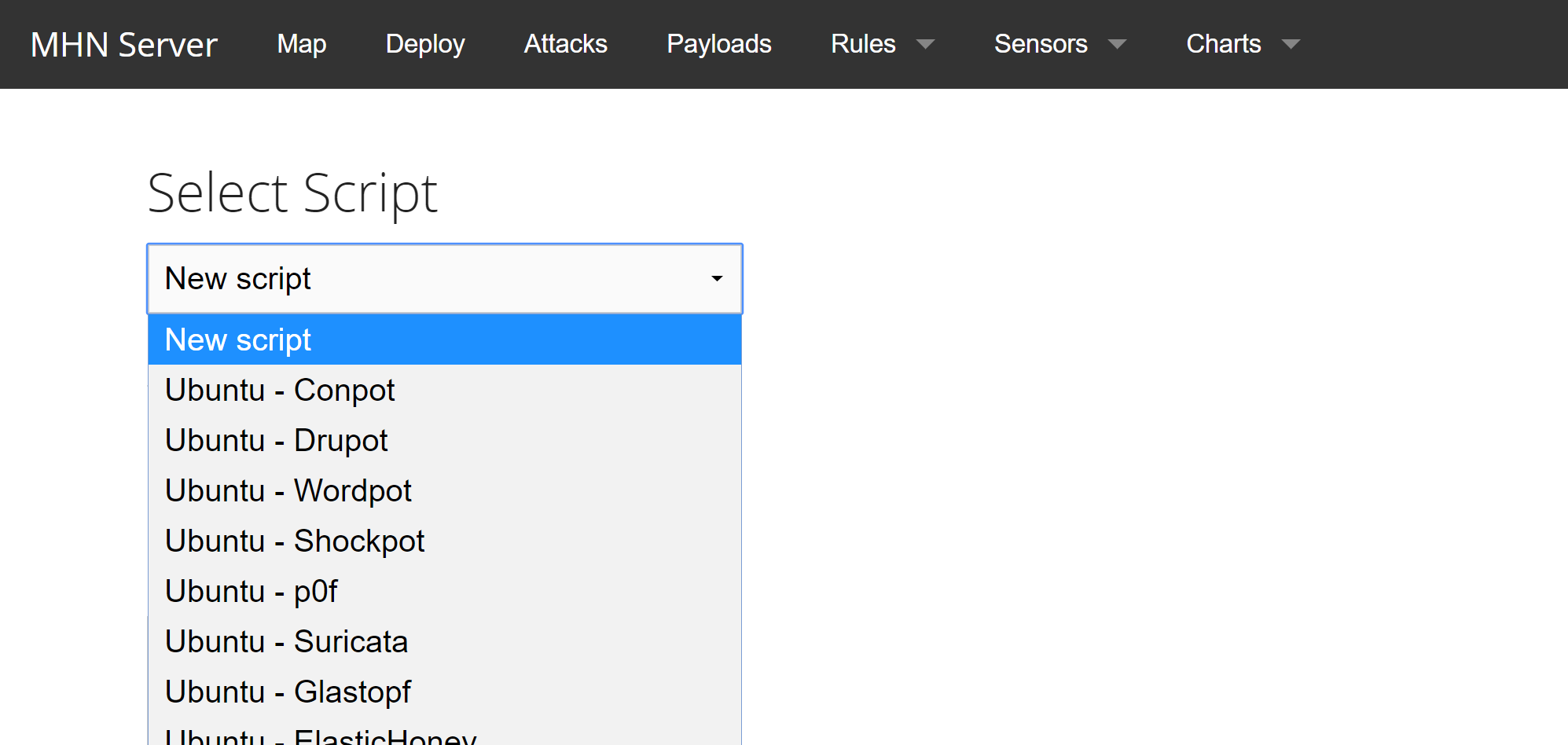
Task: Navigate to the Payloads page
Action: [718, 44]
